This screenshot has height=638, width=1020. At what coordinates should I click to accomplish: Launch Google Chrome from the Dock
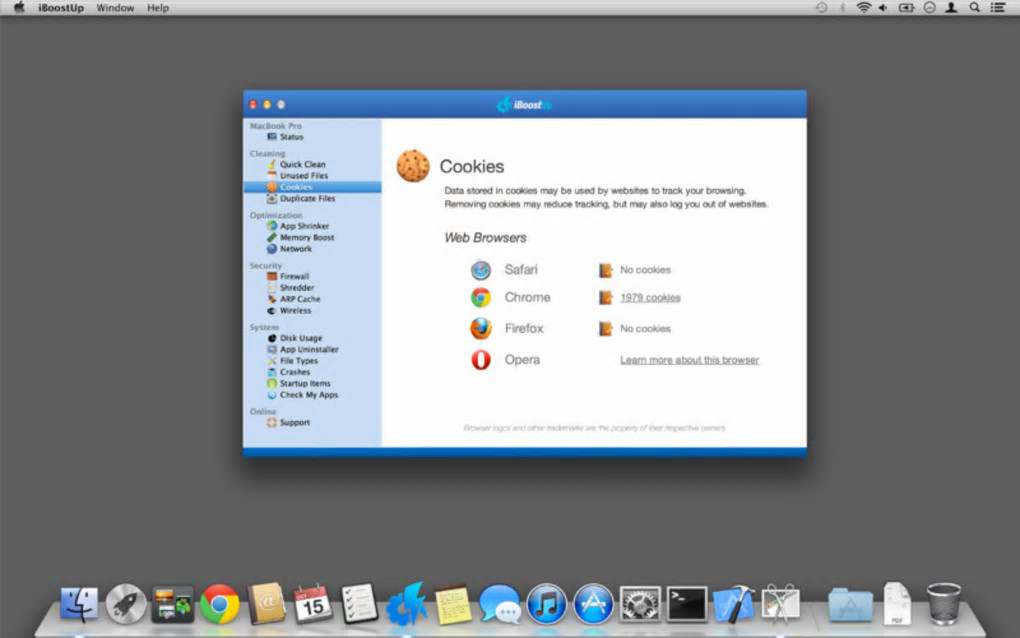click(219, 604)
